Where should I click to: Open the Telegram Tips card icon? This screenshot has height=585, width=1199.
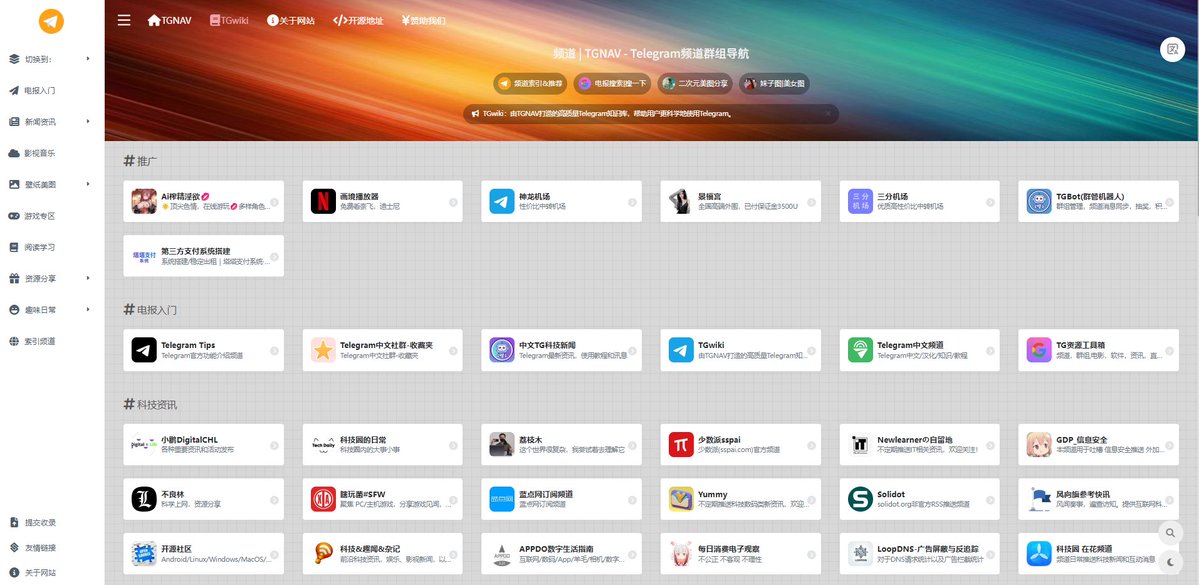[144, 349]
